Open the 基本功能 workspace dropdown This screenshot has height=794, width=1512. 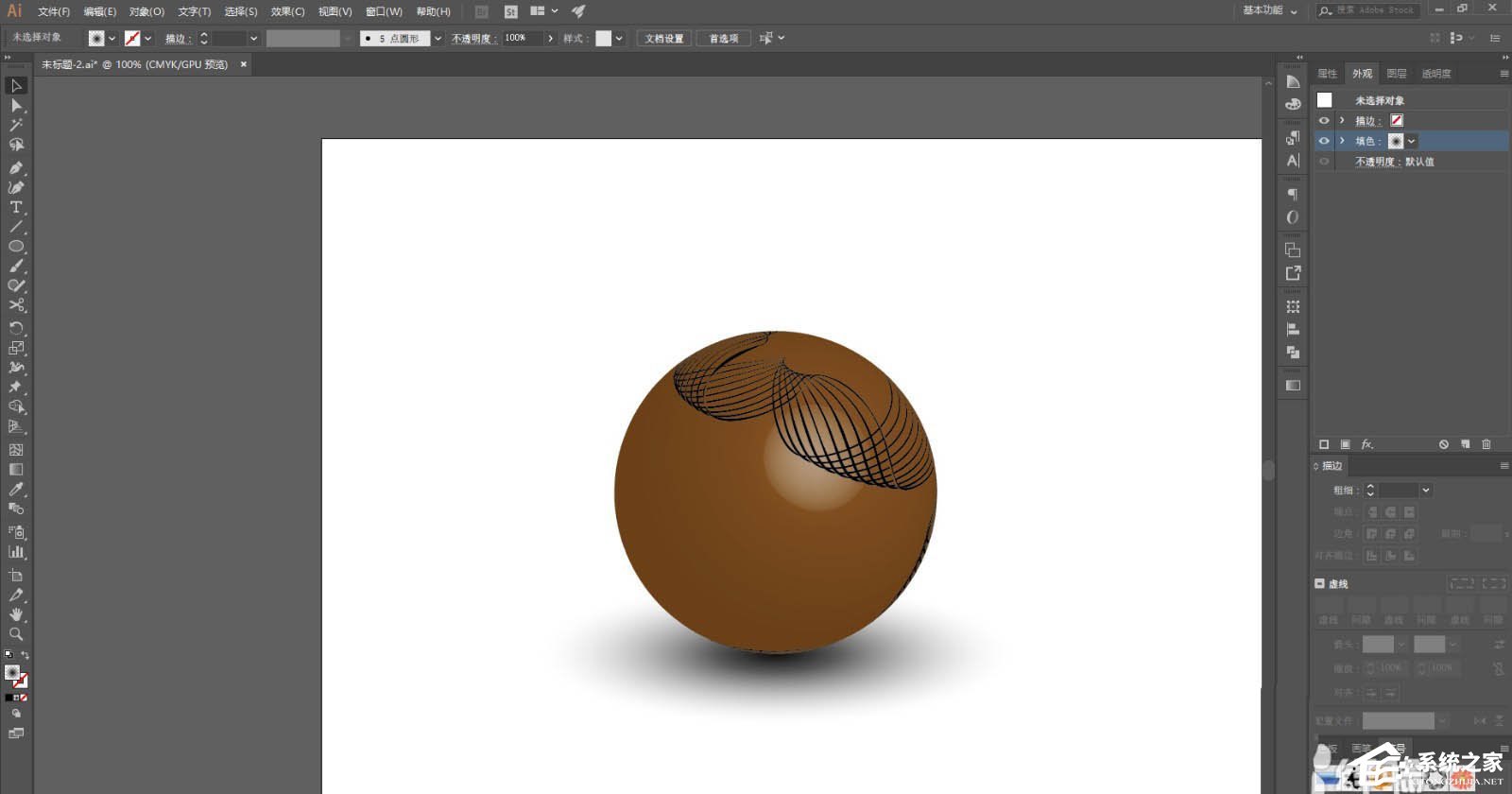(x=1269, y=10)
